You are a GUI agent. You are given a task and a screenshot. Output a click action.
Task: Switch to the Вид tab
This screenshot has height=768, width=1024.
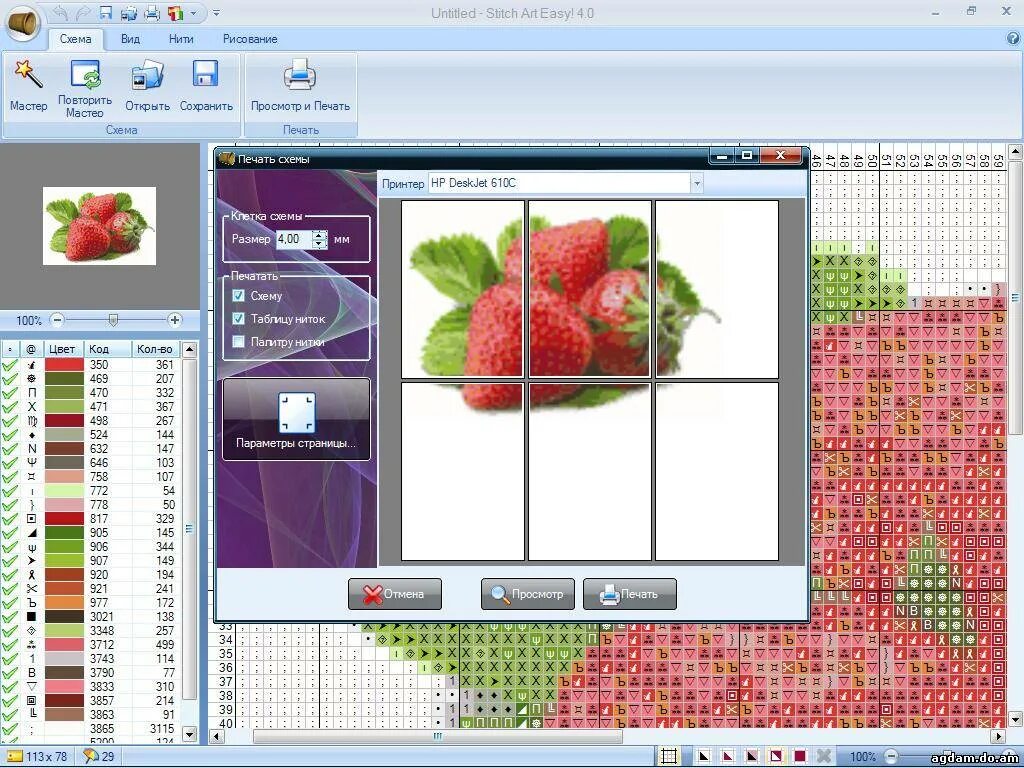tap(129, 39)
